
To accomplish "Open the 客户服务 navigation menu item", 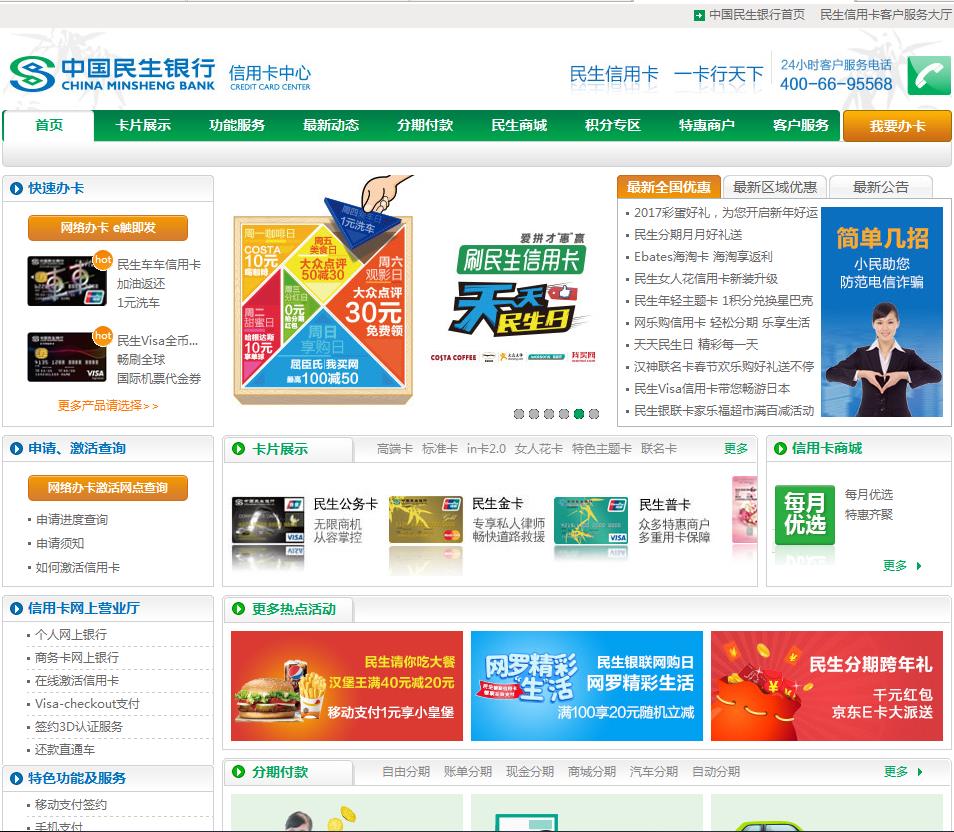I will [801, 126].
